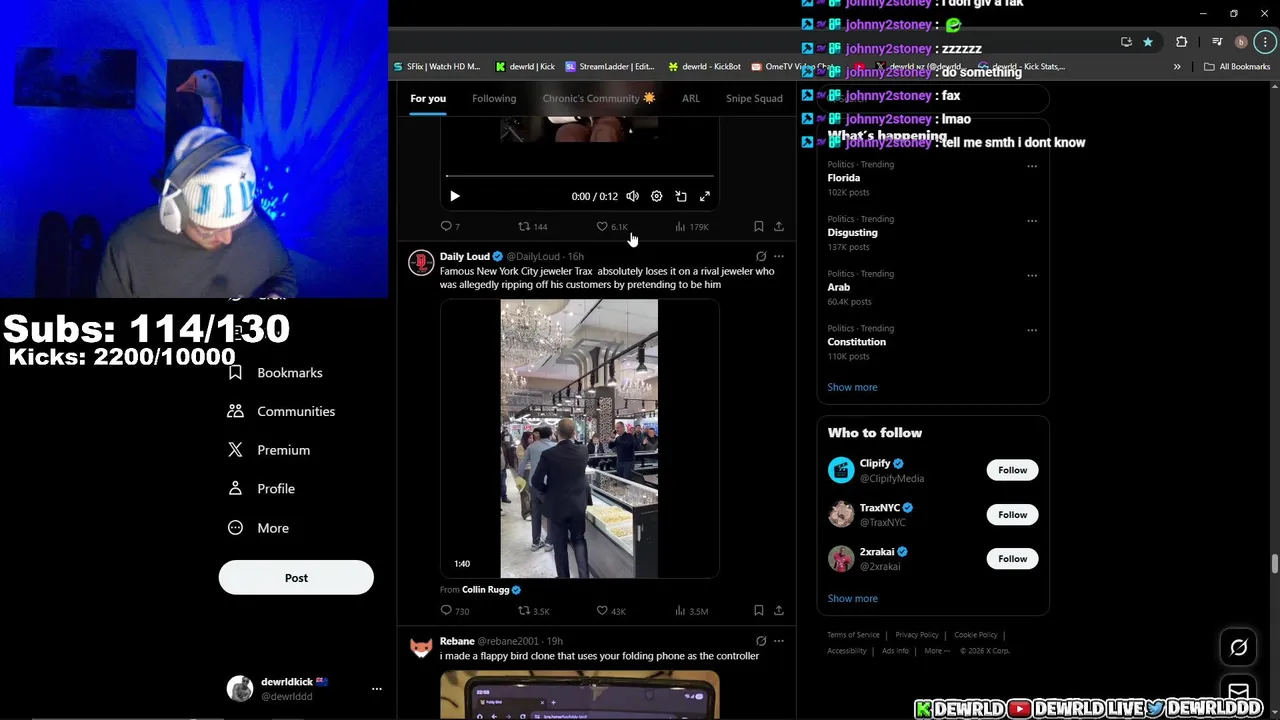Image resolution: width=1280 pixels, height=720 pixels.
Task: Open Chronic's Community tab
Action: [599, 98]
